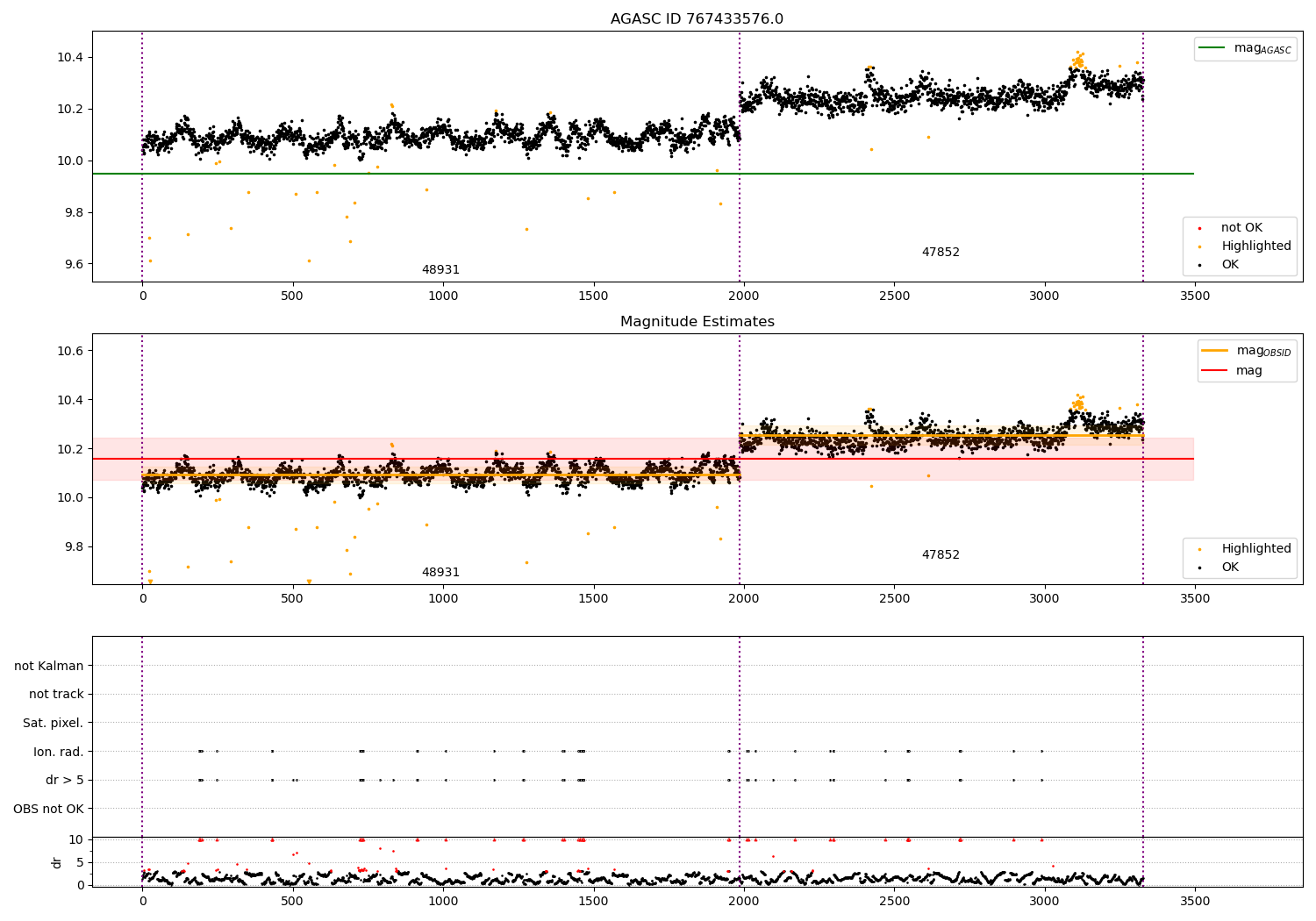
Task: Click the 10.4 y-tick of the top plot
Action: (71, 58)
